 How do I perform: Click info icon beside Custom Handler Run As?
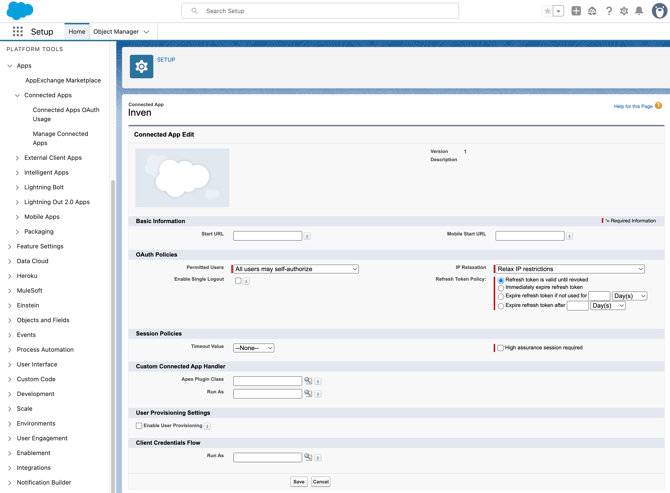click(x=318, y=394)
